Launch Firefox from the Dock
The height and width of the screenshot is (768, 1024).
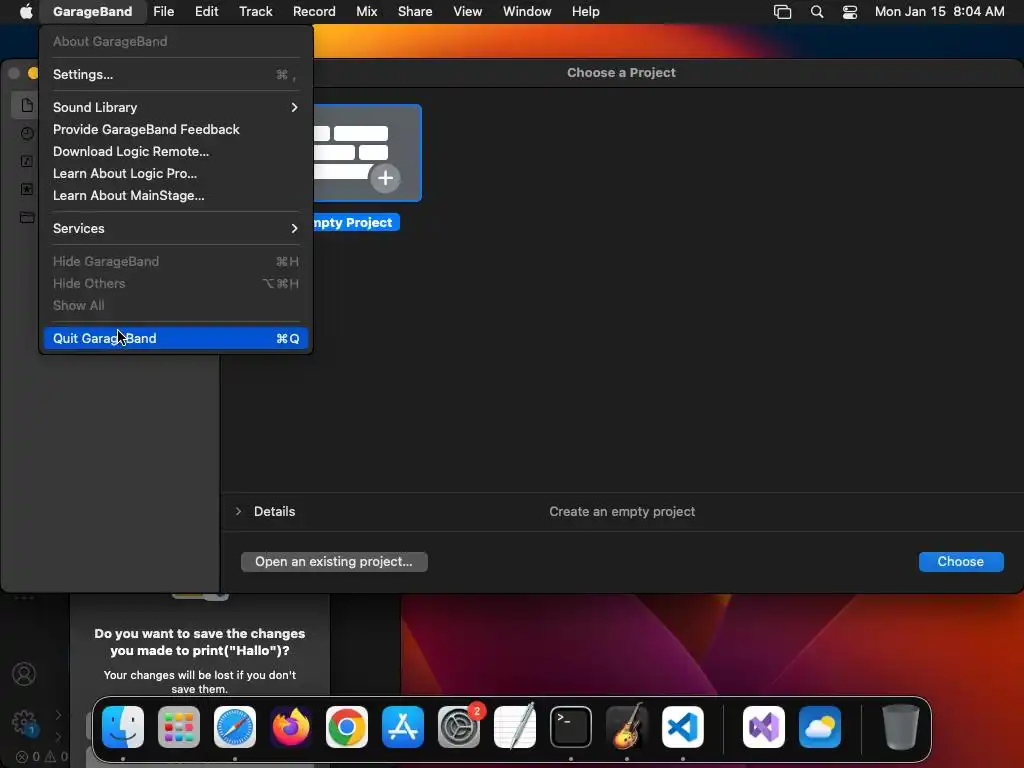(x=291, y=727)
